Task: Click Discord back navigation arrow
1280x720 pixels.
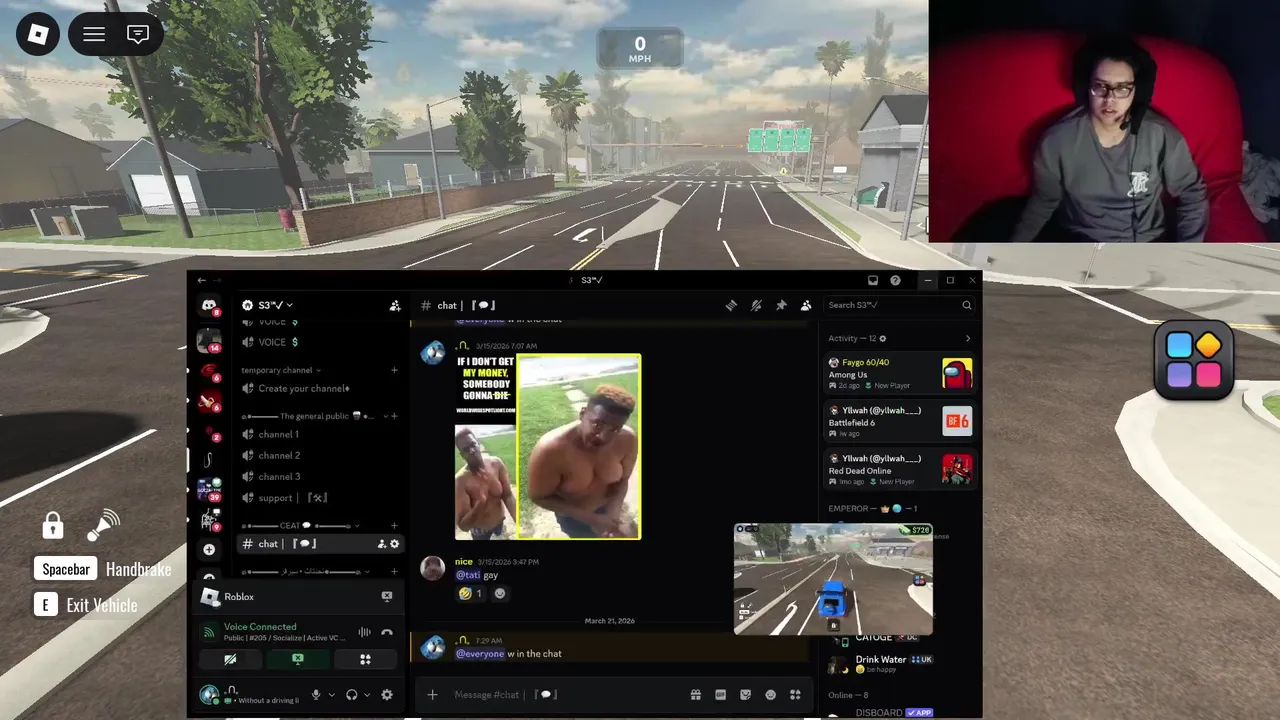Action: tap(201, 280)
